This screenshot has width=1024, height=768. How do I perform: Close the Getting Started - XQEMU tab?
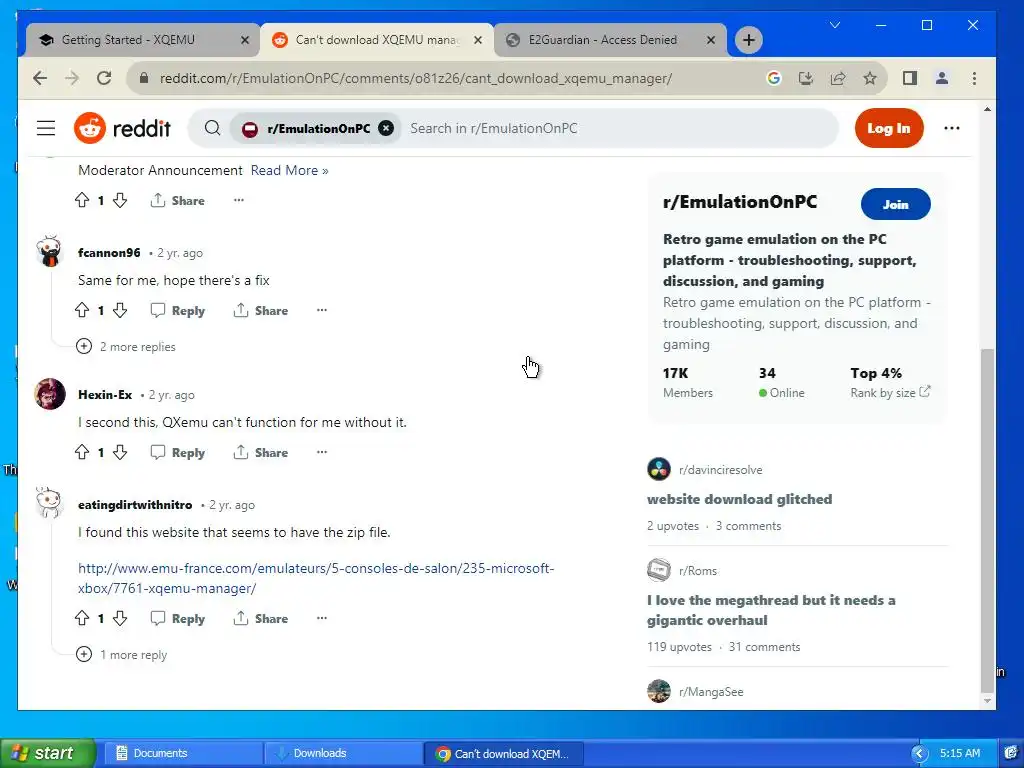(x=245, y=40)
